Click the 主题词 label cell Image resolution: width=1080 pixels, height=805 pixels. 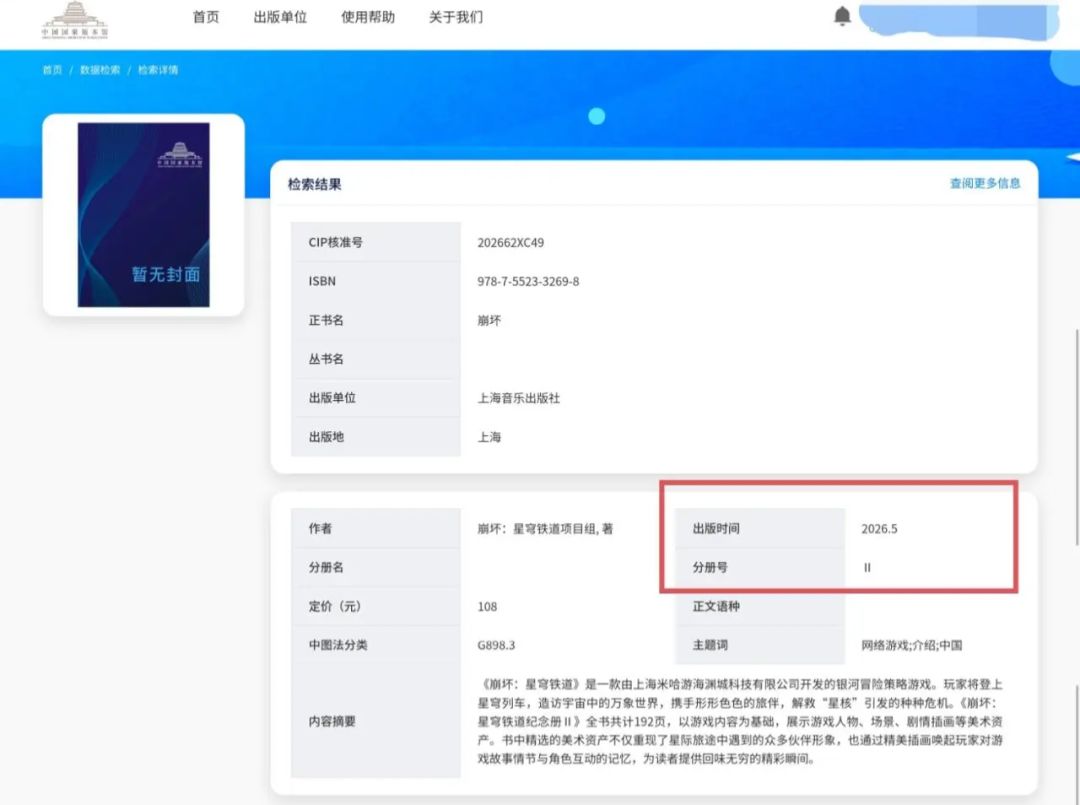tap(760, 645)
